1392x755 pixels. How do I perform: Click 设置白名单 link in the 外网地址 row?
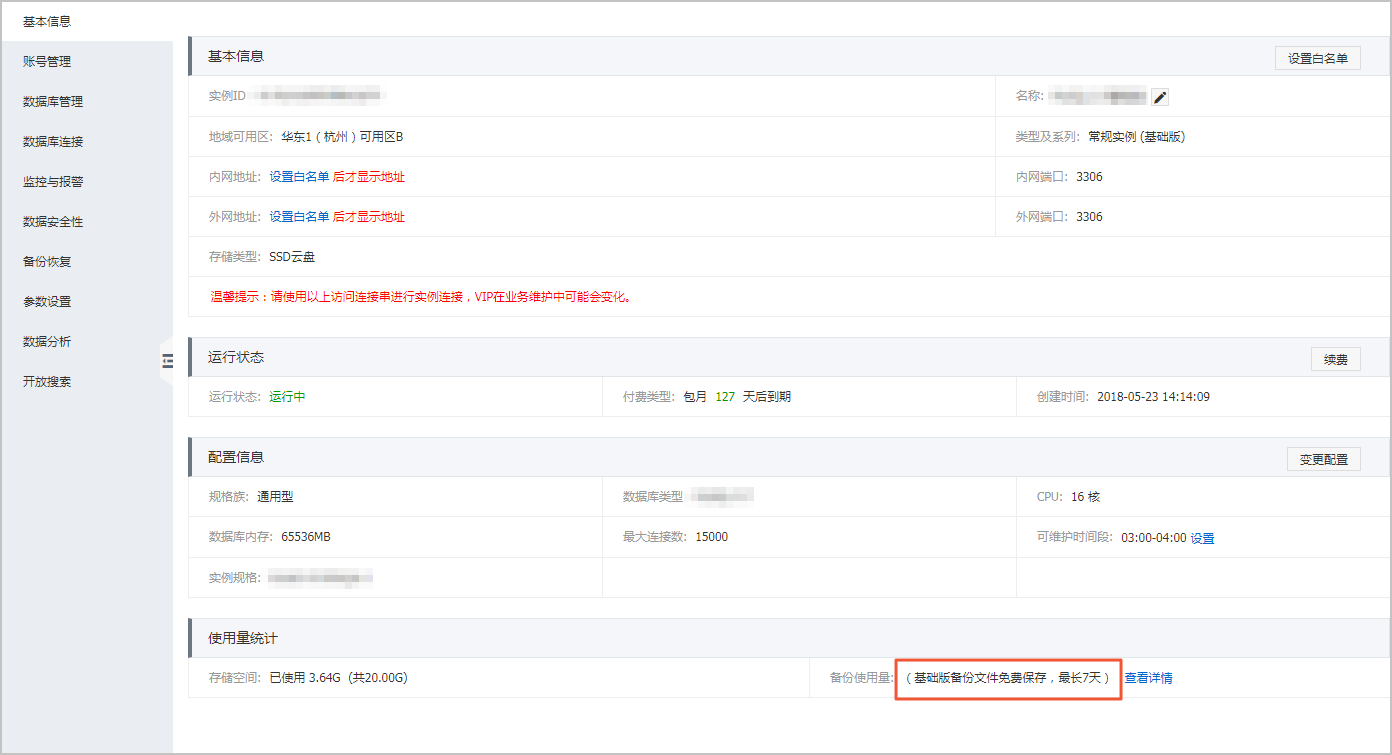(299, 217)
